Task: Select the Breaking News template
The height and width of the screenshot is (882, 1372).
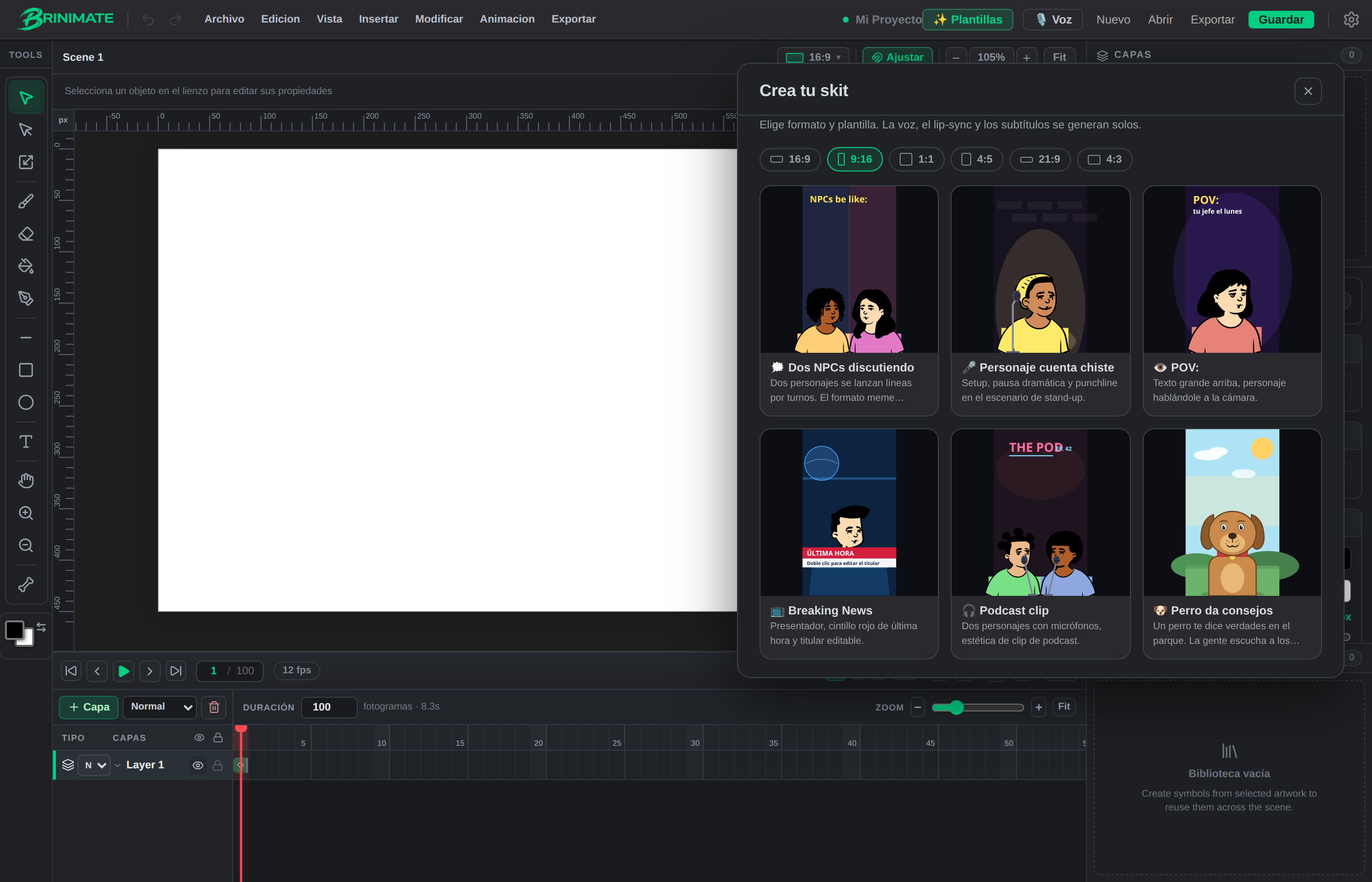Action: [849, 543]
